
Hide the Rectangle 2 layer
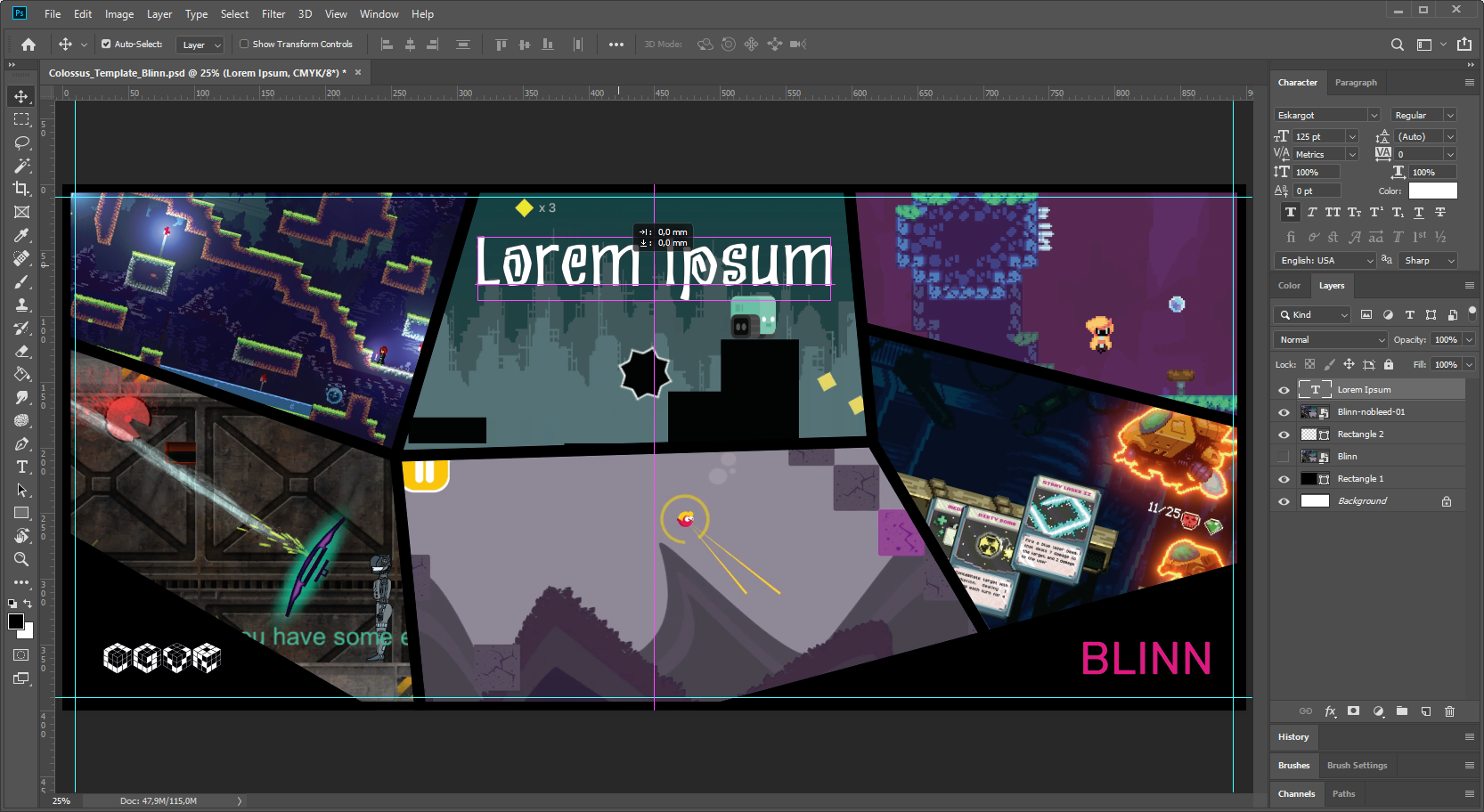point(1284,434)
